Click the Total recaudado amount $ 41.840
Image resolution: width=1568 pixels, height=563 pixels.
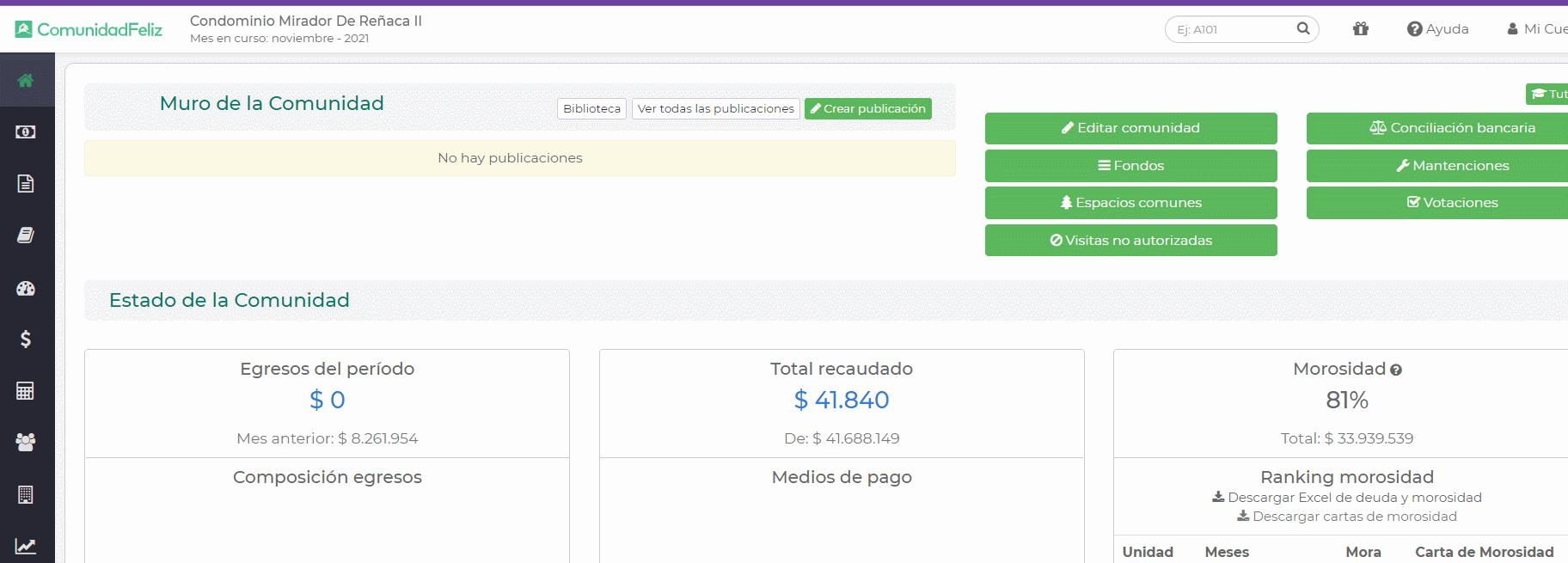click(842, 400)
